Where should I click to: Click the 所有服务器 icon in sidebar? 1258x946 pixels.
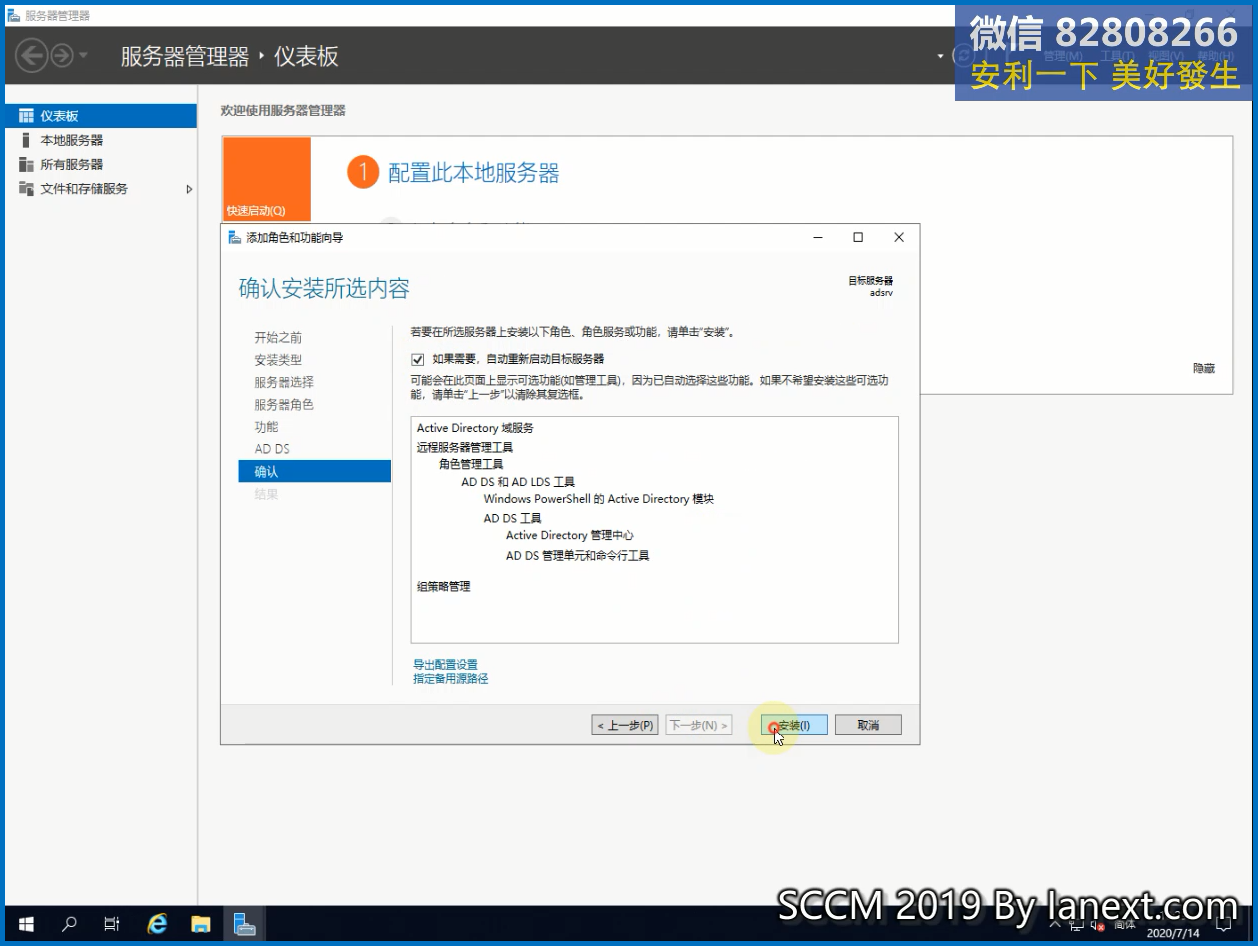(26, 164)
